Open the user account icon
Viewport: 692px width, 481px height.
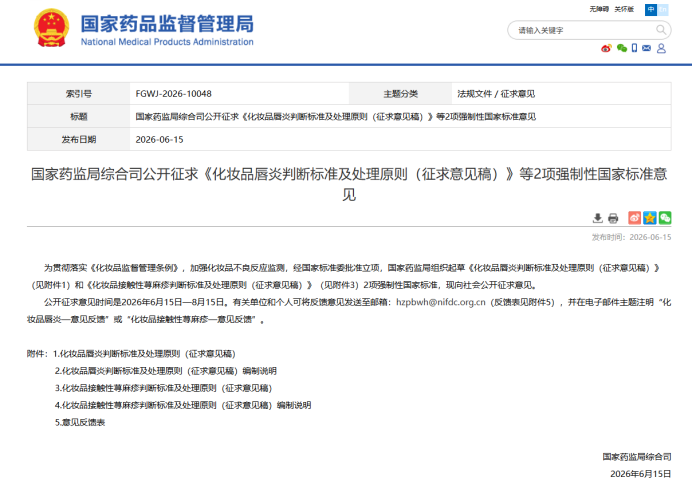[x=661, y=48]
